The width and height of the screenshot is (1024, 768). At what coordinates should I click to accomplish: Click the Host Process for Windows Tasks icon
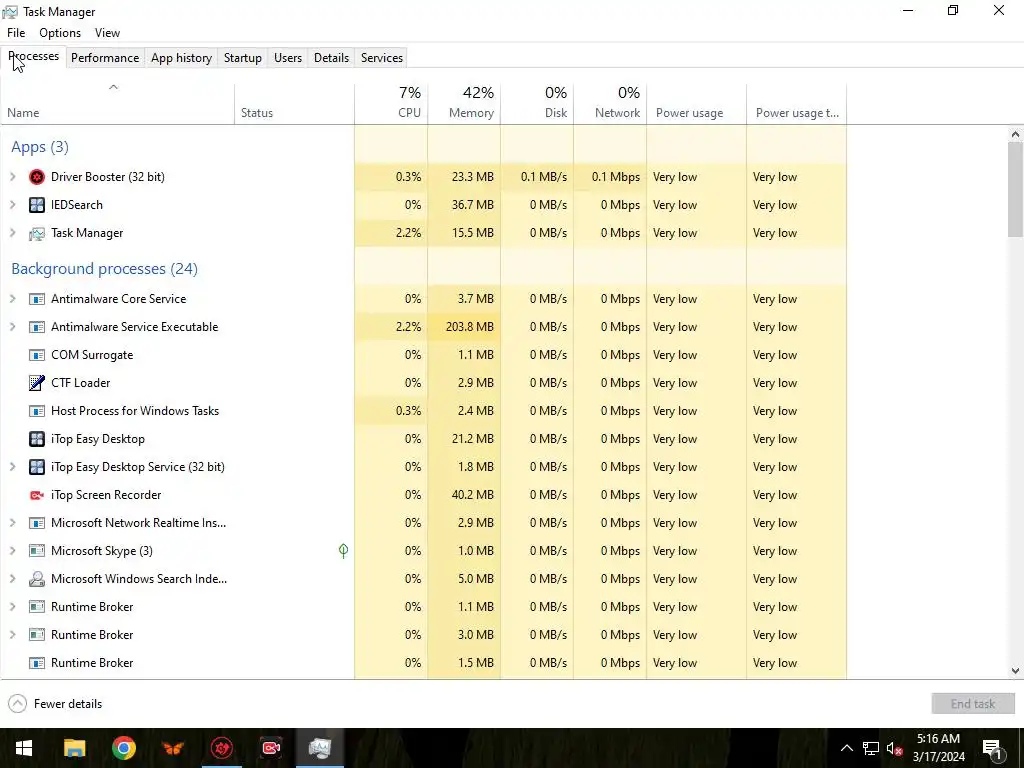pos(37,411)
